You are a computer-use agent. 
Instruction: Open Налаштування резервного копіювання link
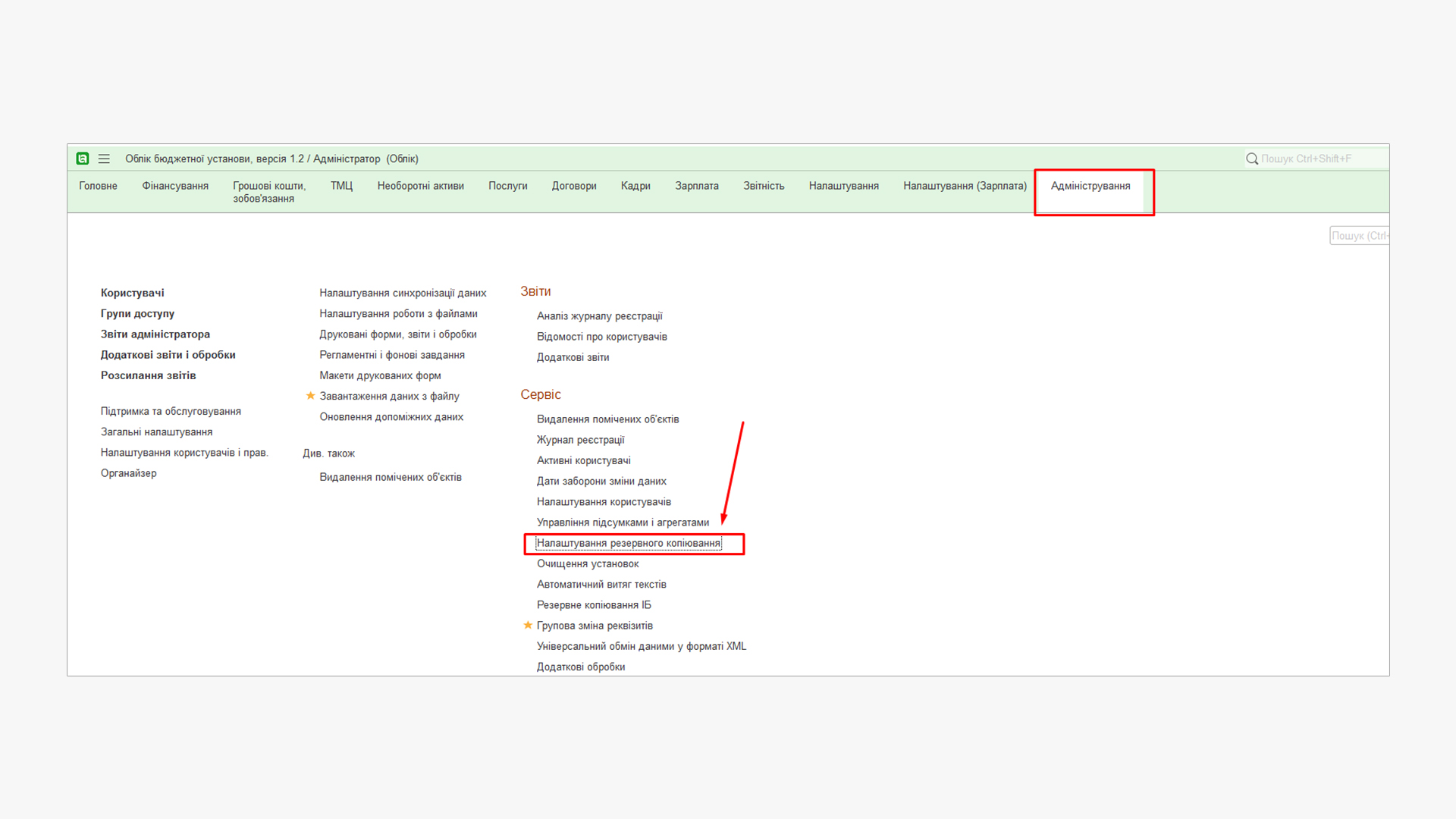pyautogui.click(x=628, y=543)
